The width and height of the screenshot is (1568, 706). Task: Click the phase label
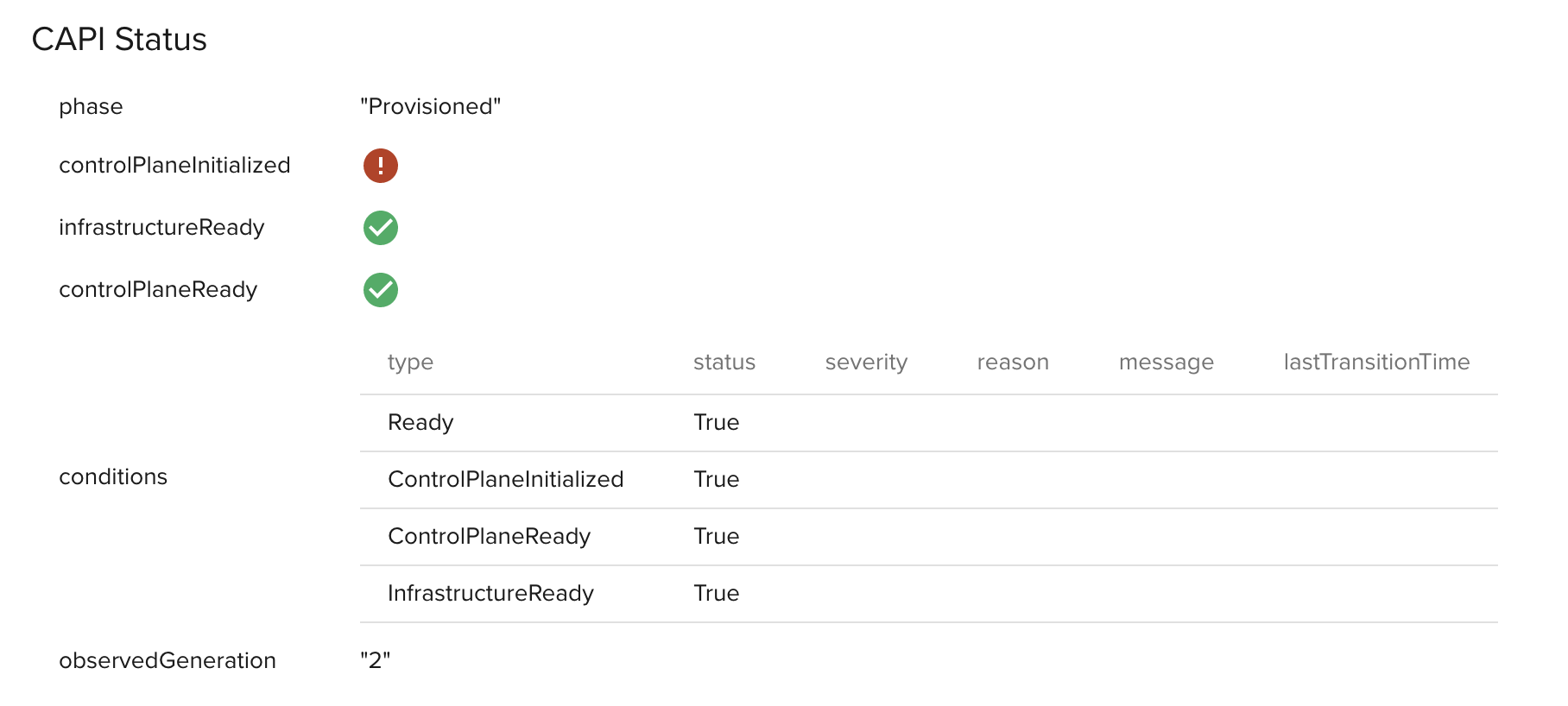91,107
